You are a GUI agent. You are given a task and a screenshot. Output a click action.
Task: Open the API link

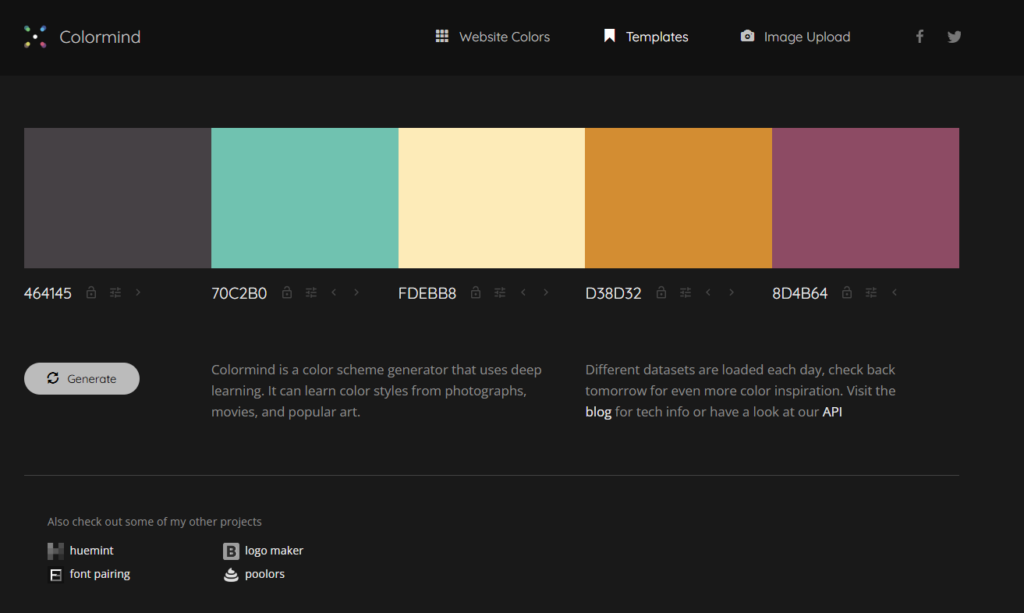pyautogui.click(x=832, y=412)
